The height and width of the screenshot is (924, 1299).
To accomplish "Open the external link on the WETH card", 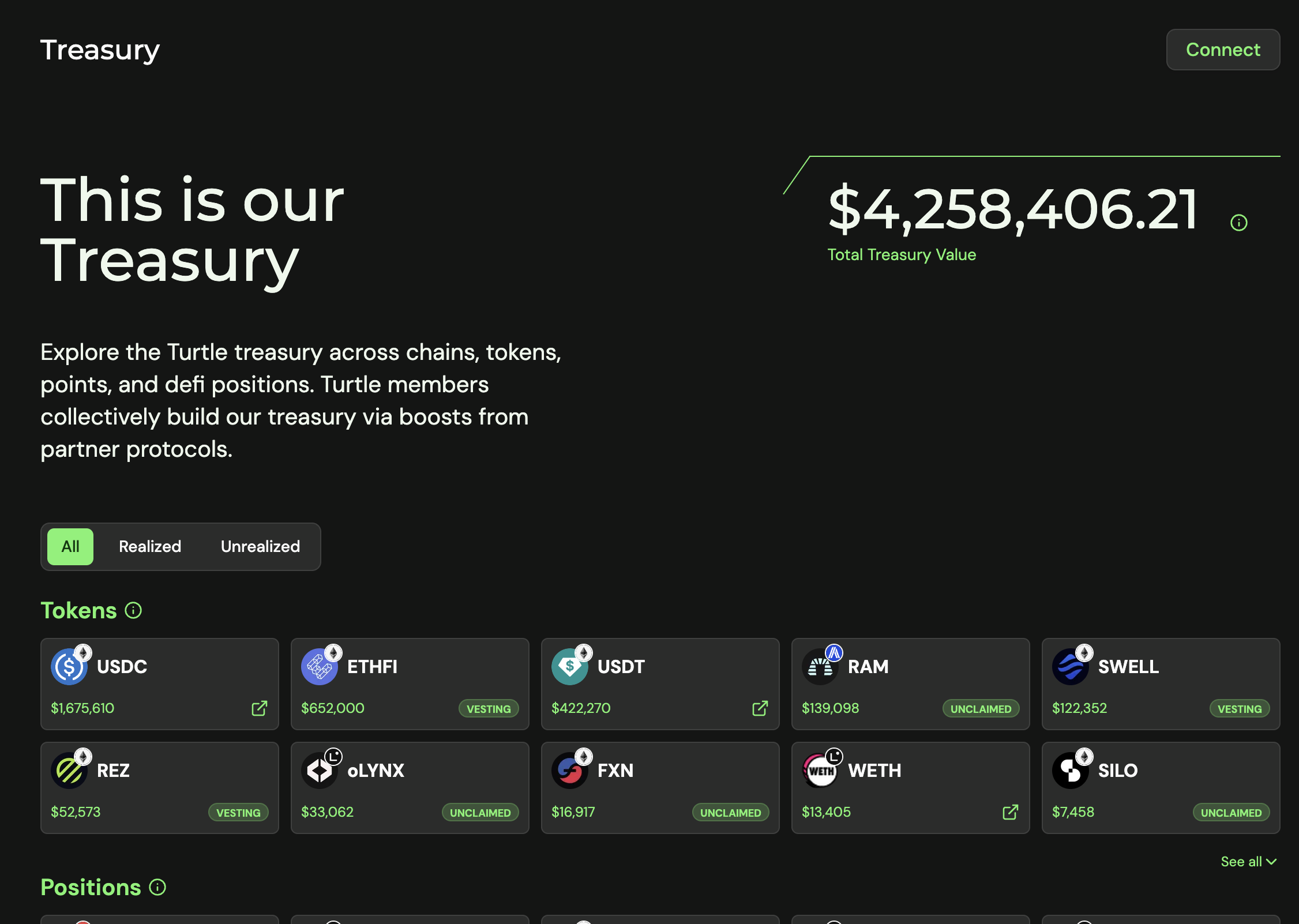I will tap(1011, 813).
